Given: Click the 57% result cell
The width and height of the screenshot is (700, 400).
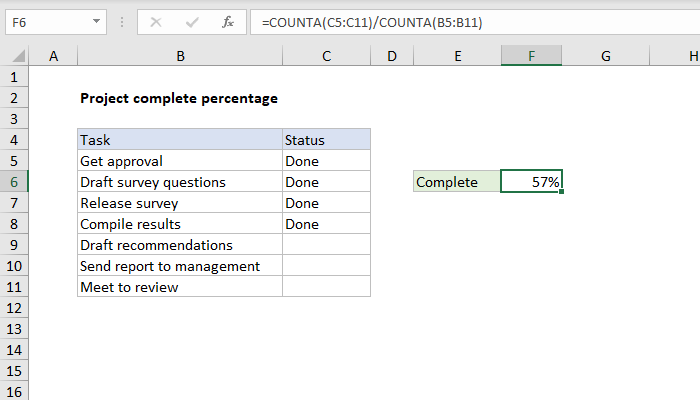Looking at the screenshot, I should tap(531, 182).
